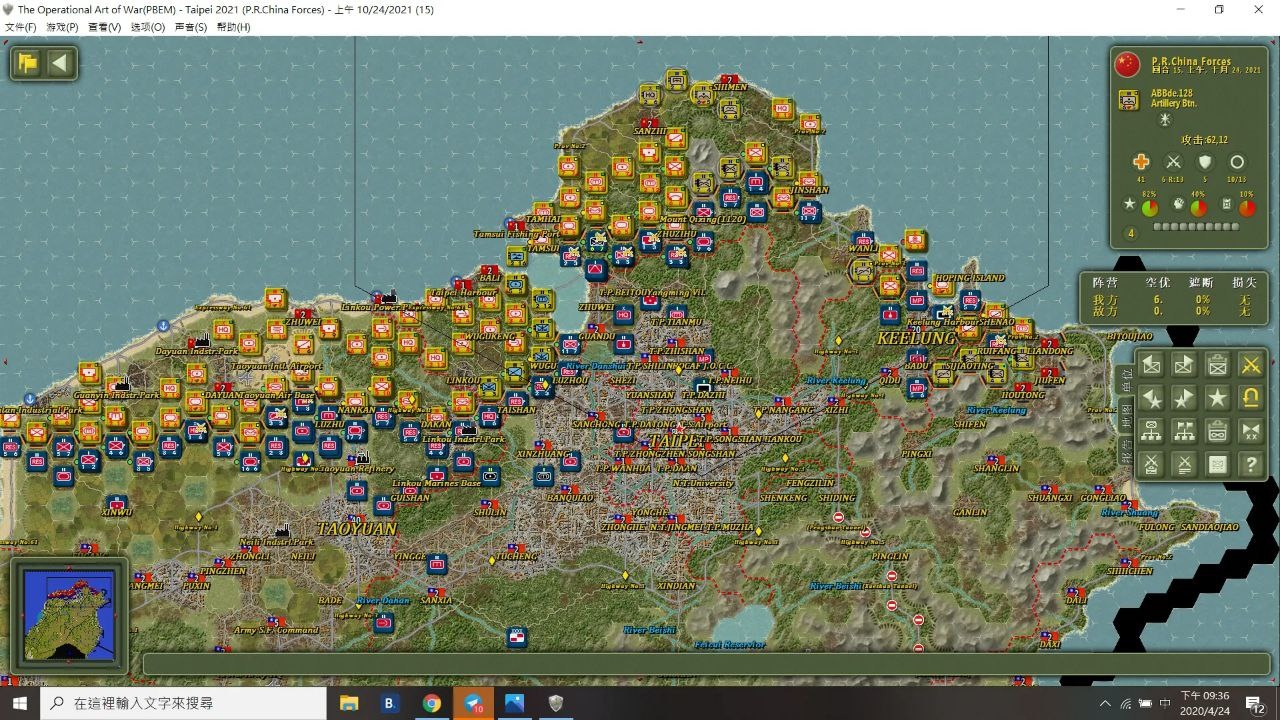
Task: Click the right arrow with star icon
Action: (1185, 398)
